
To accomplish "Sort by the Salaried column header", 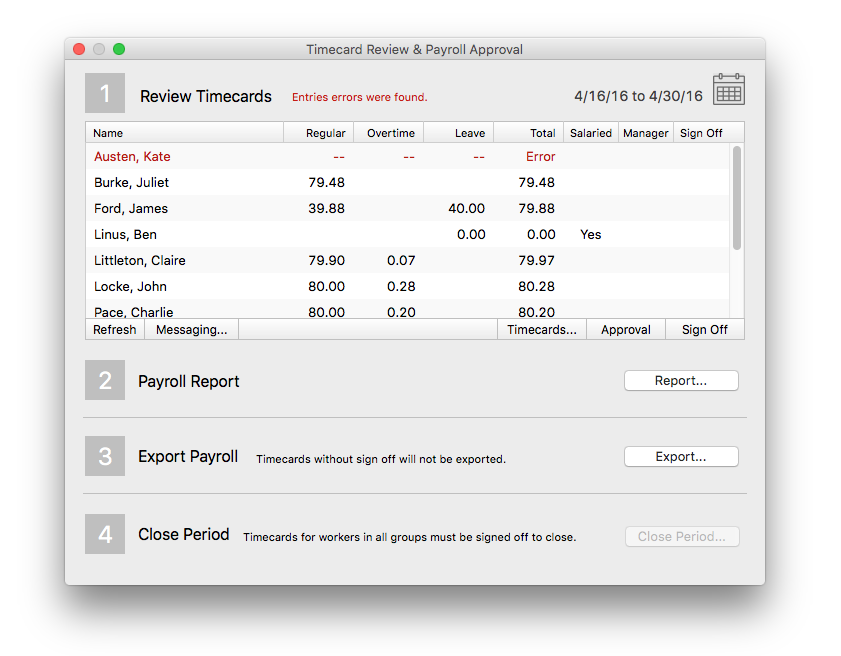I will click(x=591, y=133).
